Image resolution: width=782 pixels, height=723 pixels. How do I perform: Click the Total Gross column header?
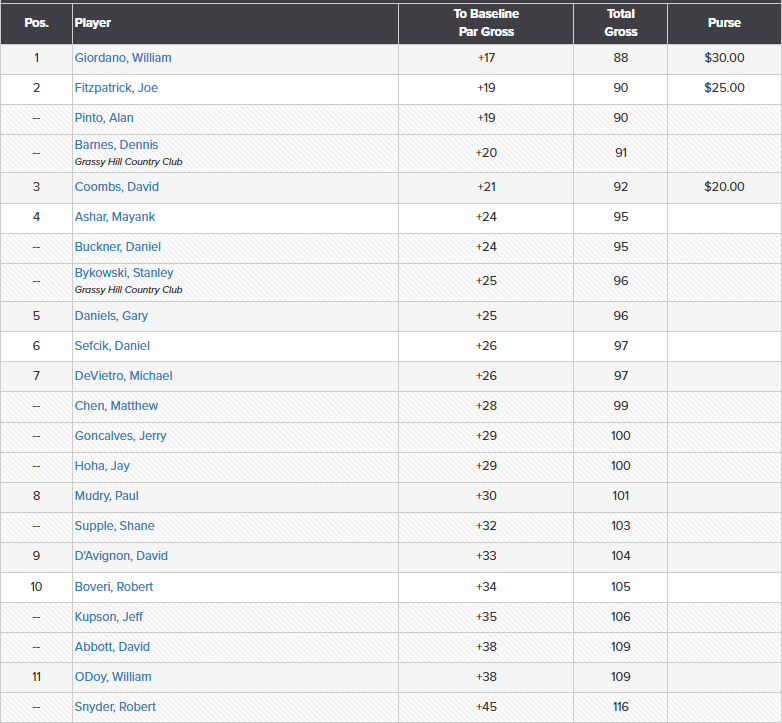[x=621, y=23]
